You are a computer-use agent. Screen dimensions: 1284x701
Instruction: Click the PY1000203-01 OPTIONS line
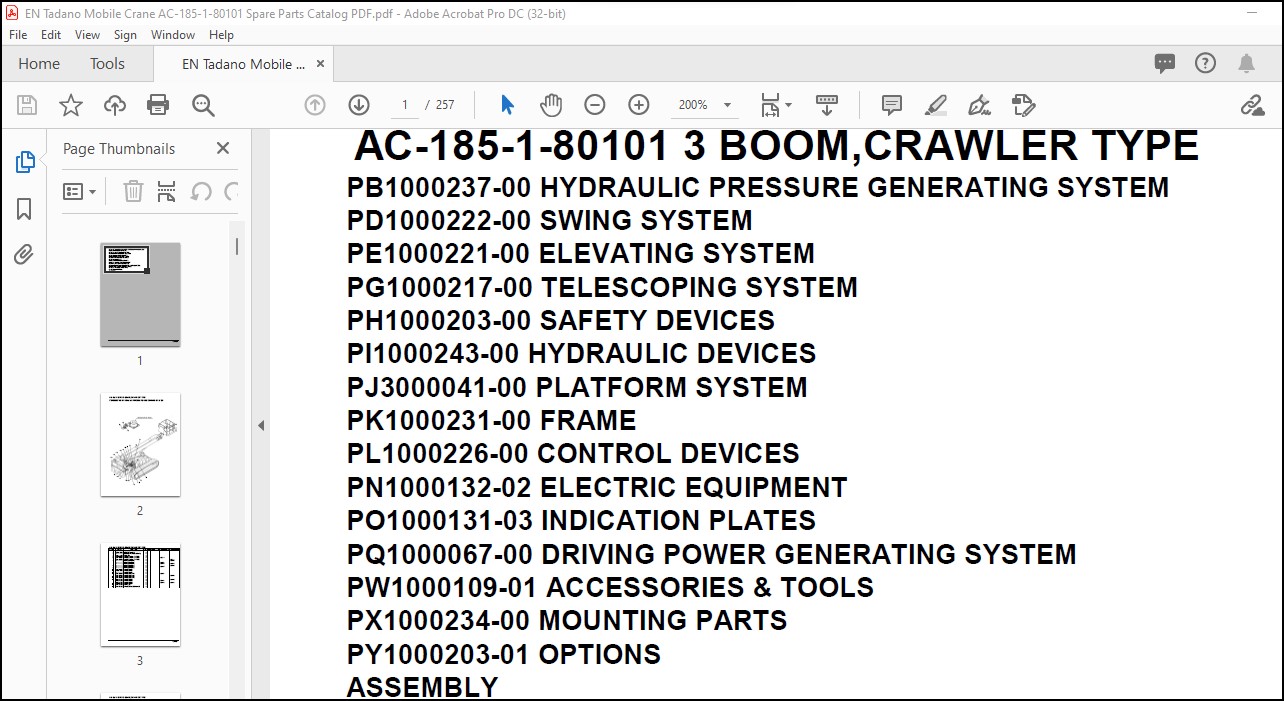[504, 654]
